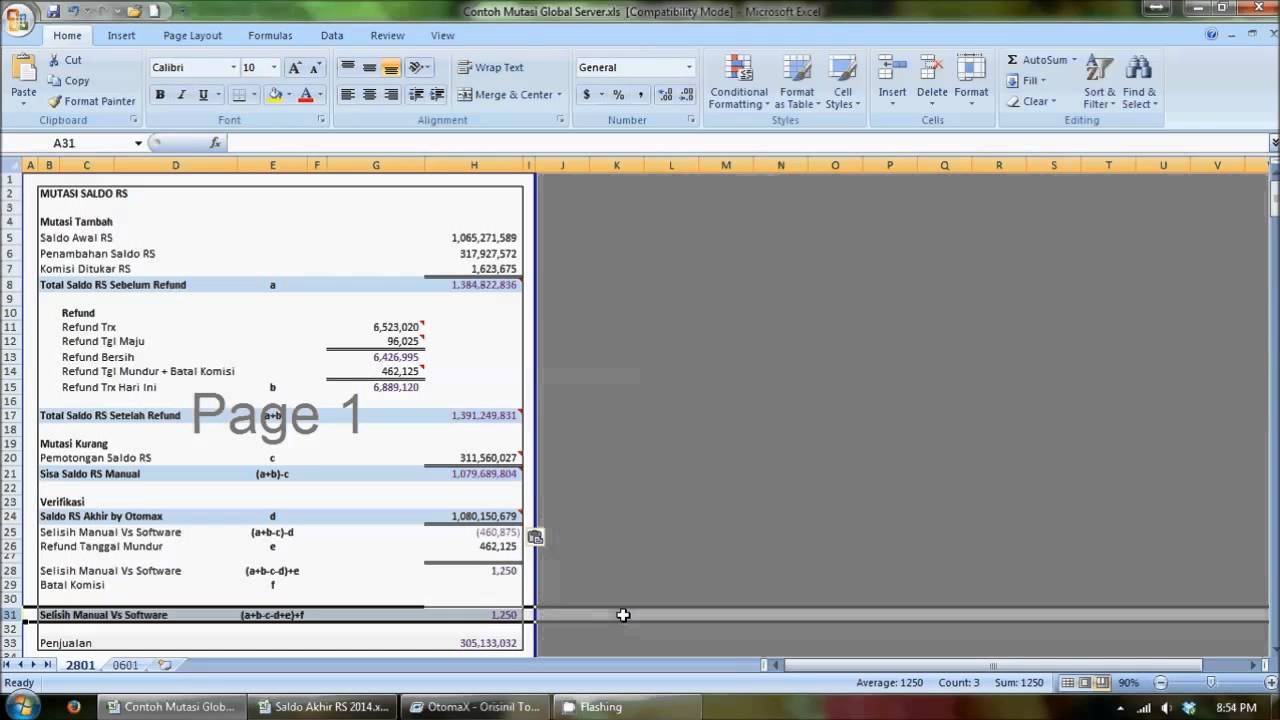Create new workbook from Quick Access Toolbar
Image resolution: width=1280 pixels, height=720 pixels.
154,11
